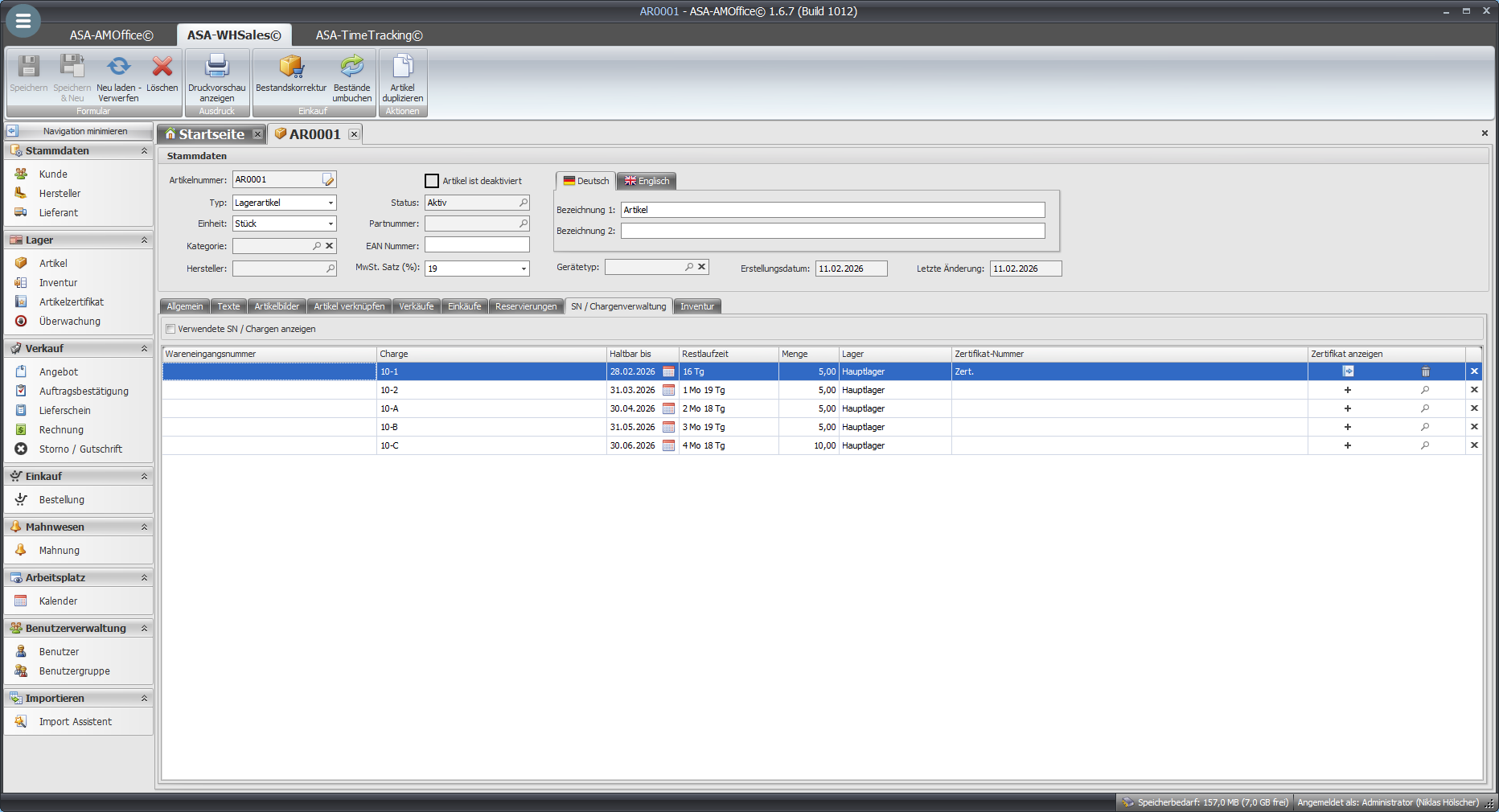Screen dimensions: 1499x812
Task: Duplicate article with Artikel duplizieren
Action: click(x=402, y=68)
